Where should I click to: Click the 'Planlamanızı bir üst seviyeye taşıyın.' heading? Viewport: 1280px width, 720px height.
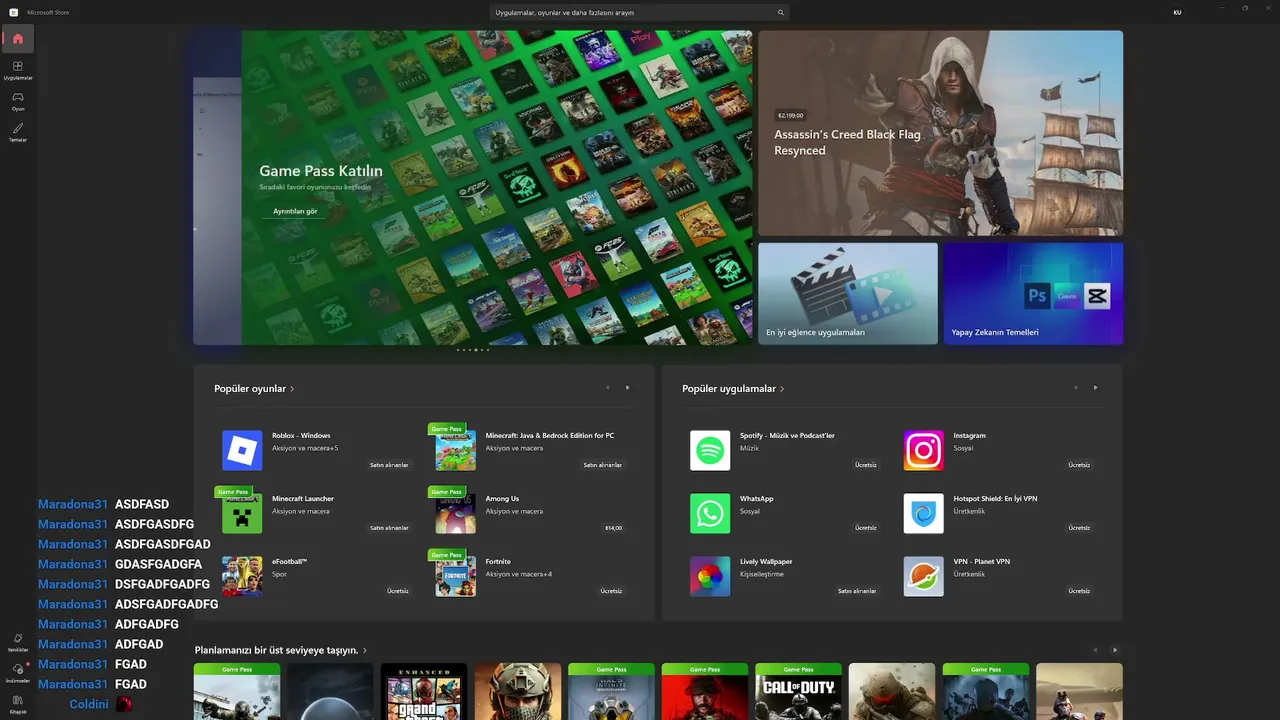tap(276, 650)
